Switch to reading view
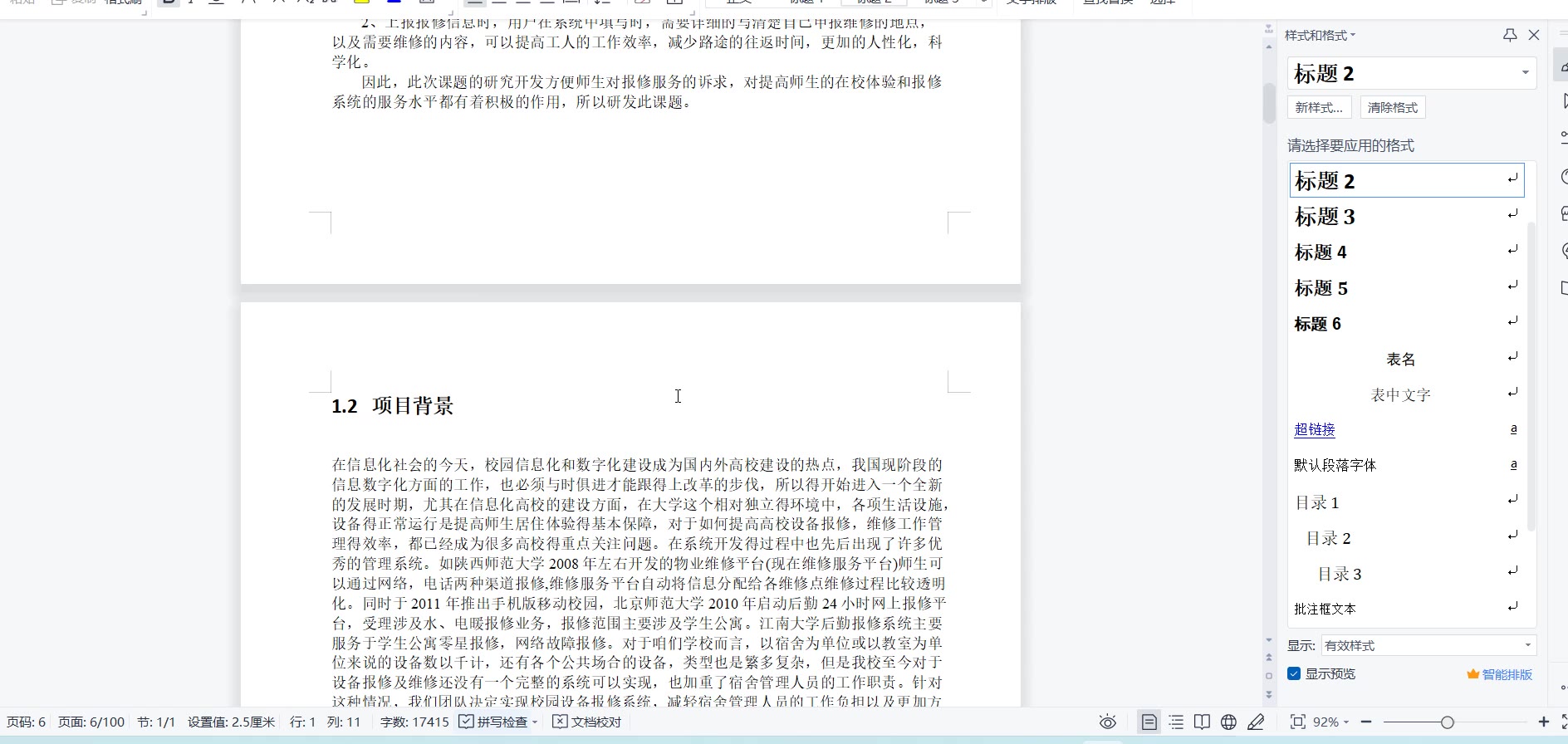 pyautogui.click(x=1202, y=722)
